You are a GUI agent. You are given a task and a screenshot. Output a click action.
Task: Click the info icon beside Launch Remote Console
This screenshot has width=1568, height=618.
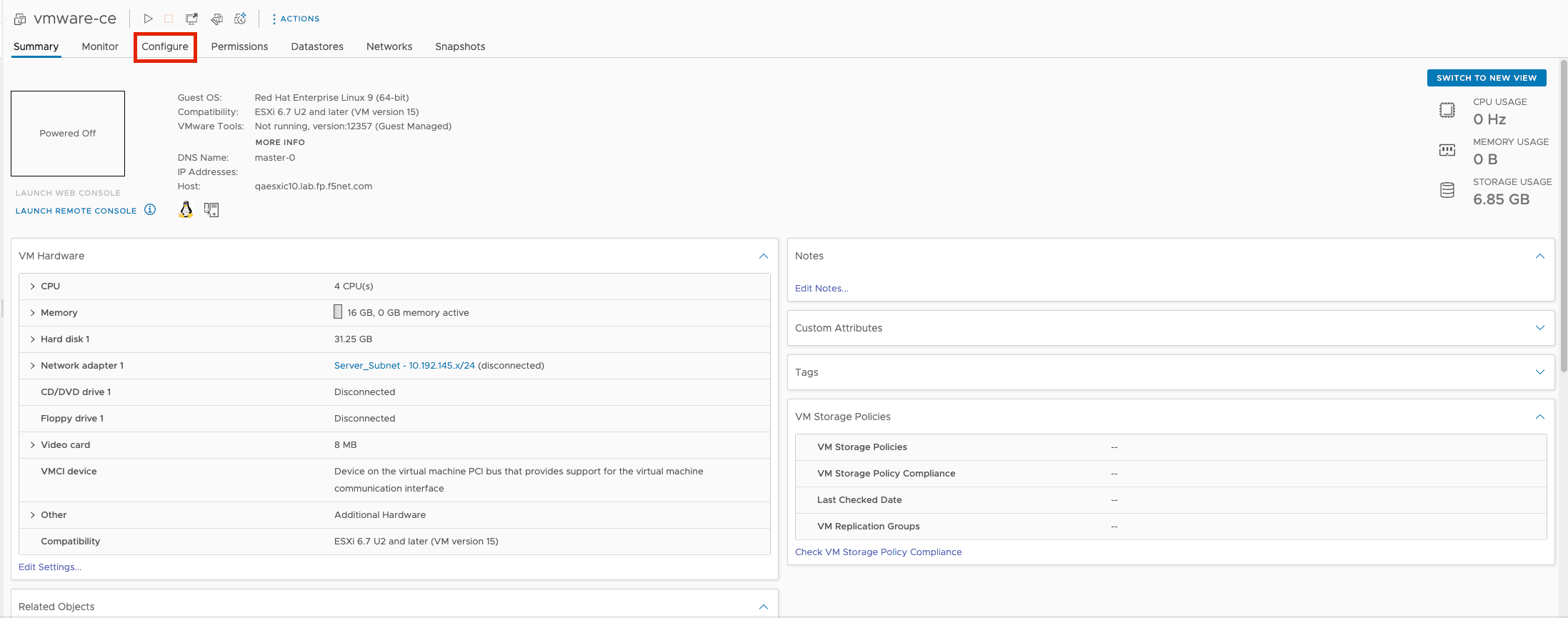pyautogui.click(x=150, y=210)
